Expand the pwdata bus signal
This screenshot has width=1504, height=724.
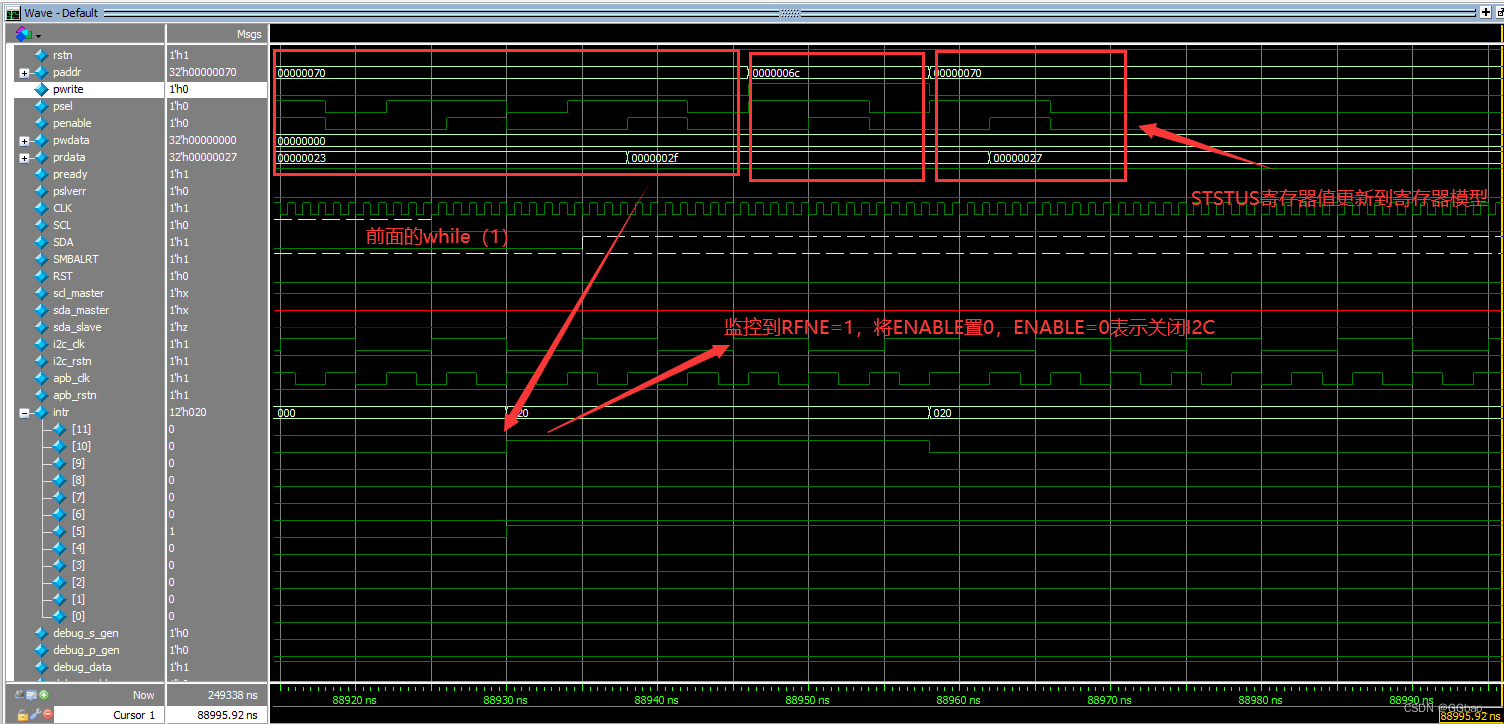coord(24,141)
